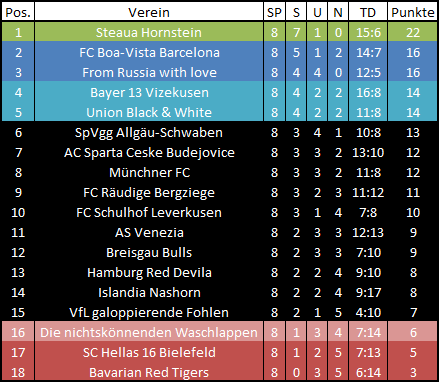Click SpVgg Allgäu-Schwaben team name
Screen dimensions: 439x382
(x=149, y=132)
